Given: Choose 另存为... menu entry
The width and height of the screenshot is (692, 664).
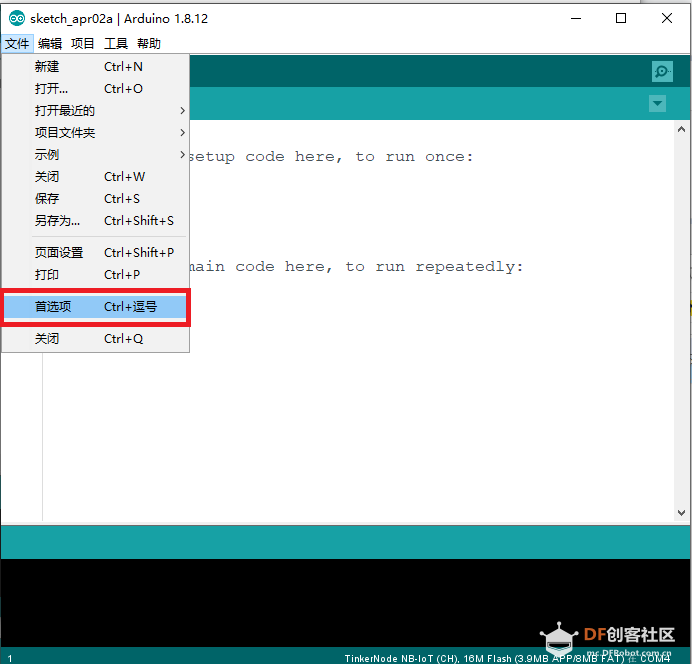Looking at the screenshot, I should [95, 221].
